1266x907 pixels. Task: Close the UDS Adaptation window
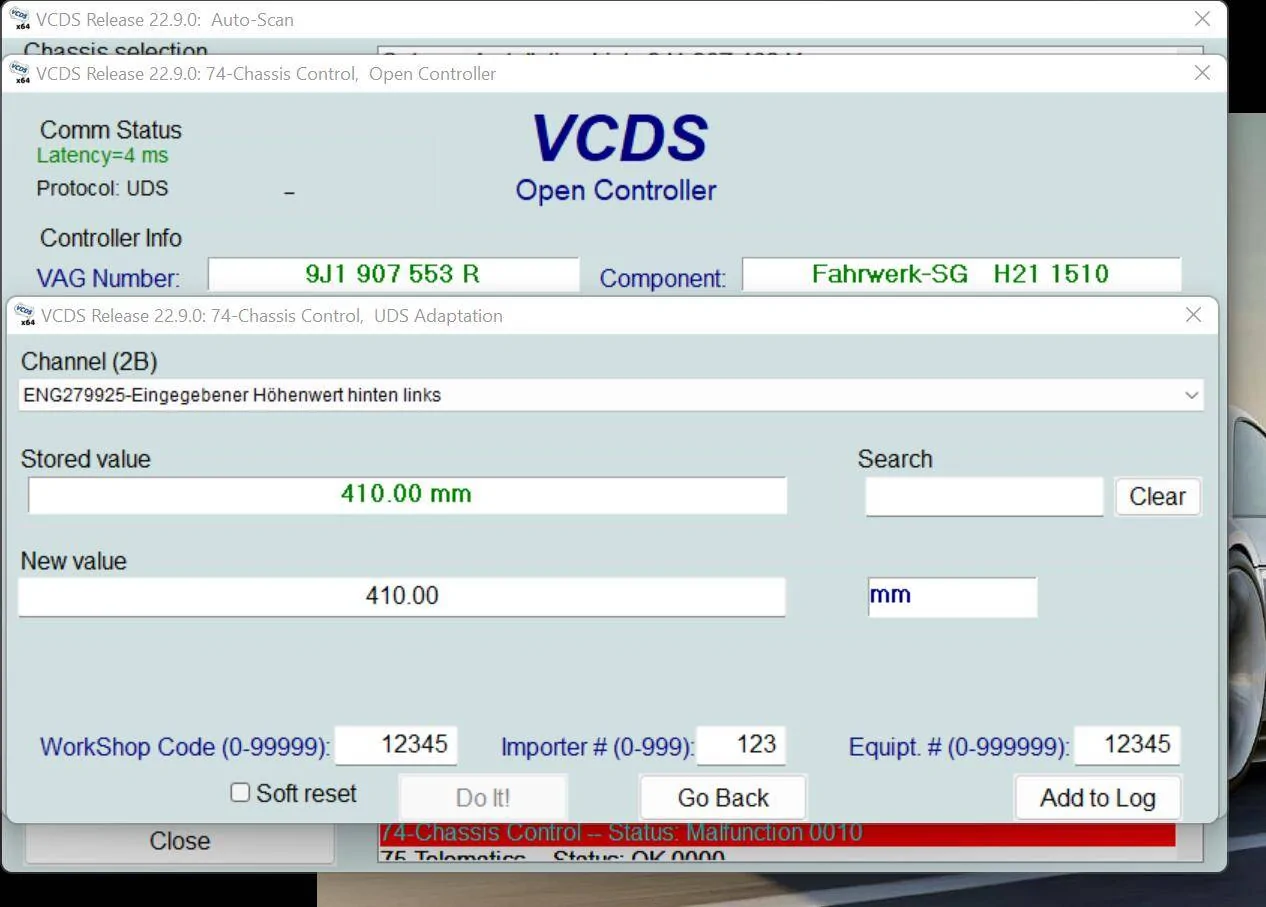click(1193, 315)
